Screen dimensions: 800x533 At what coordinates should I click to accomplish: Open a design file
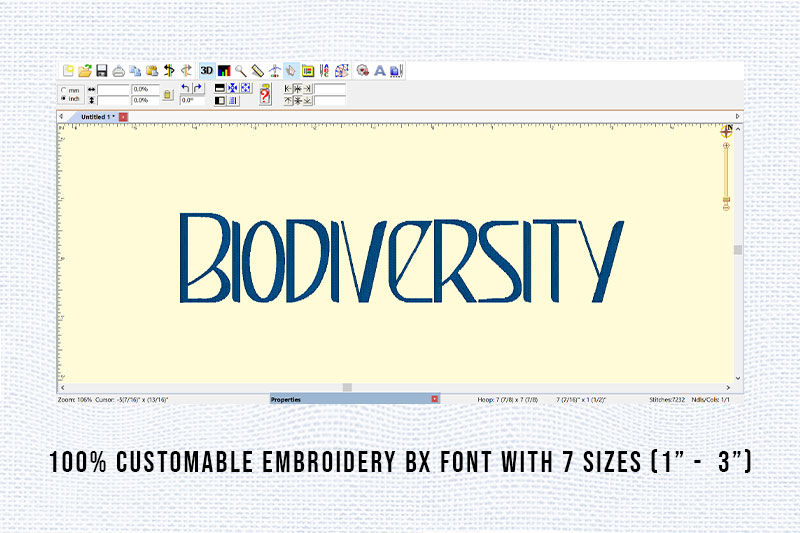point(85,70)
